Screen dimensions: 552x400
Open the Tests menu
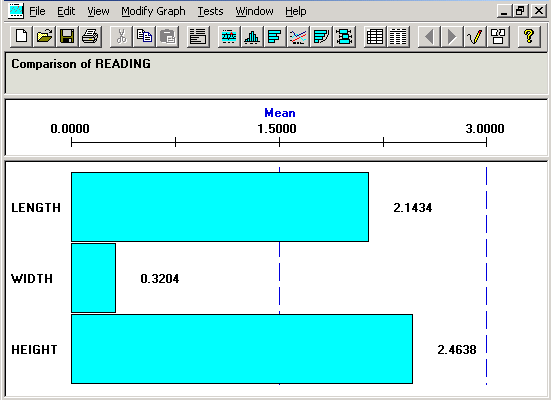point(210,11)
